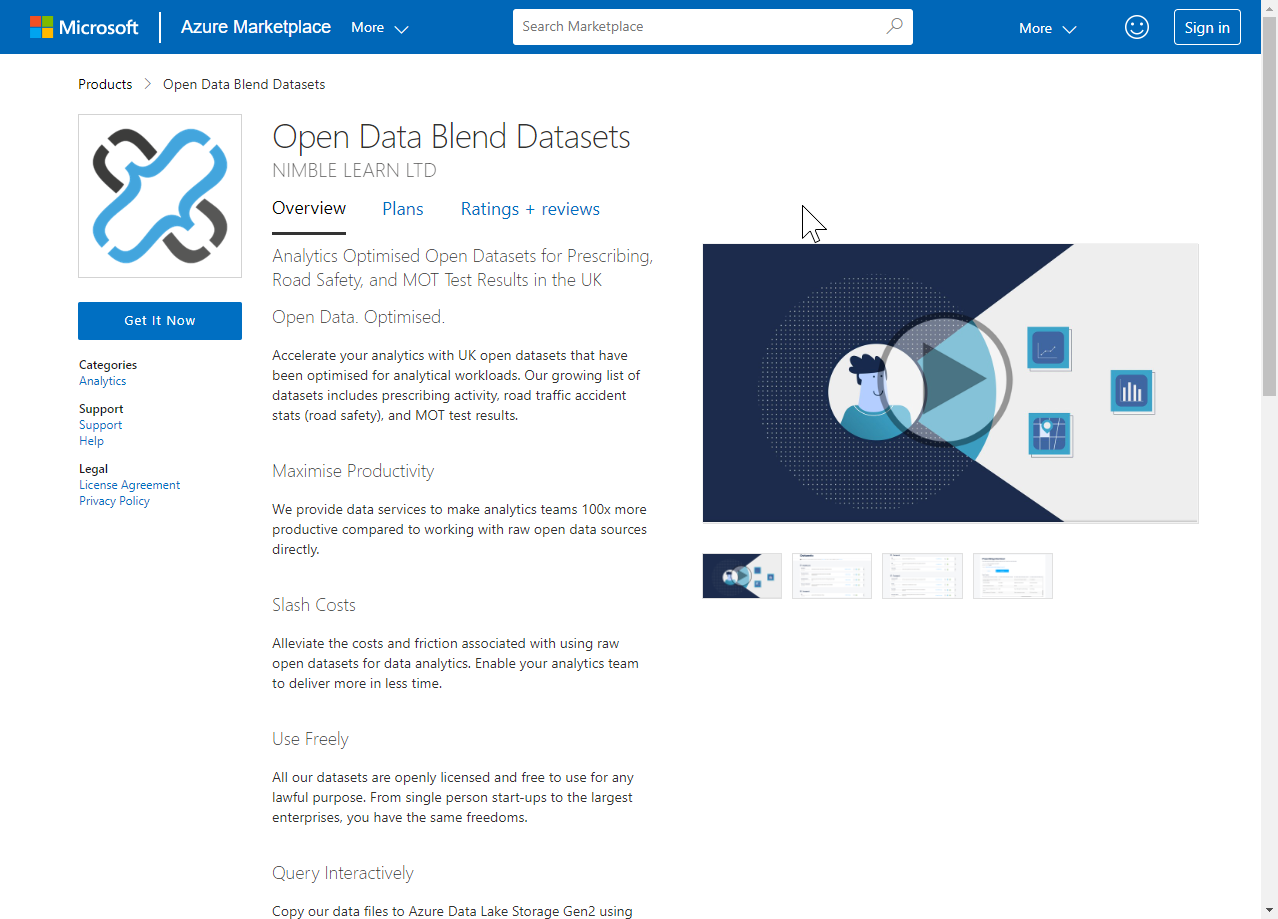The width and height of the screenshot is (1278, 919).
Task: Open the Support link
Action: [x=101, y=425]
